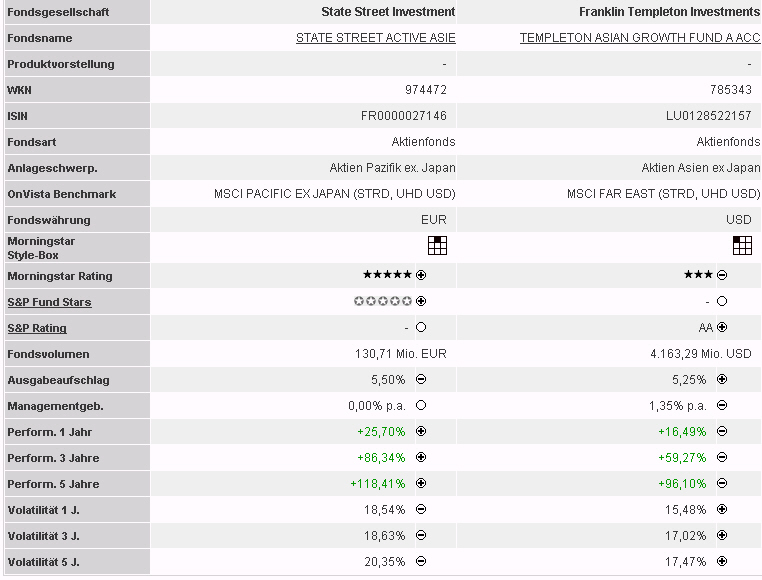Open the TEMPLETON ASIAN GROWTH FUND A ACC link

point(639,38)
